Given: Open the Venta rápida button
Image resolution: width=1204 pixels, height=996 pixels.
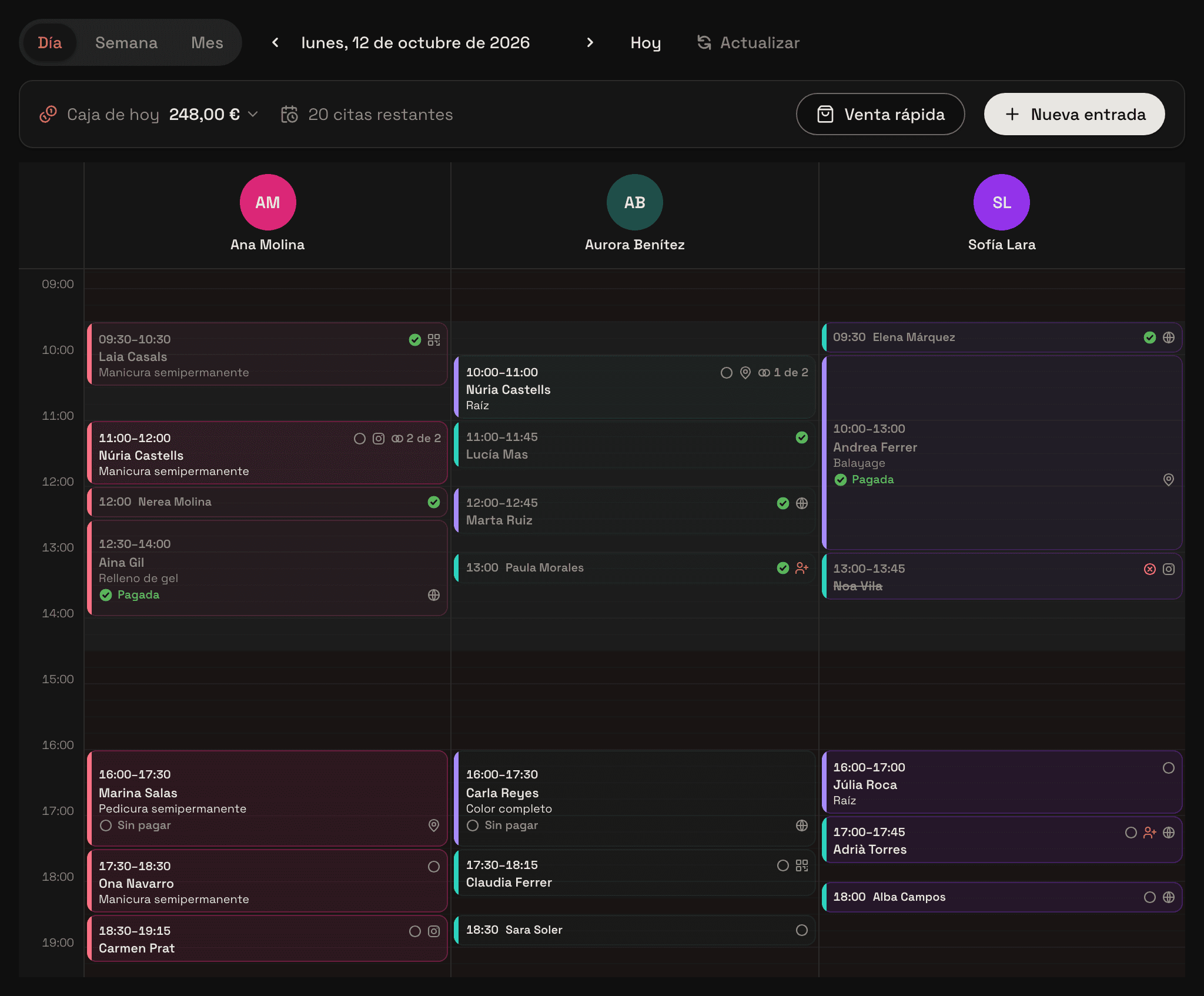Looking at the screenshot, I should (880, 114).
